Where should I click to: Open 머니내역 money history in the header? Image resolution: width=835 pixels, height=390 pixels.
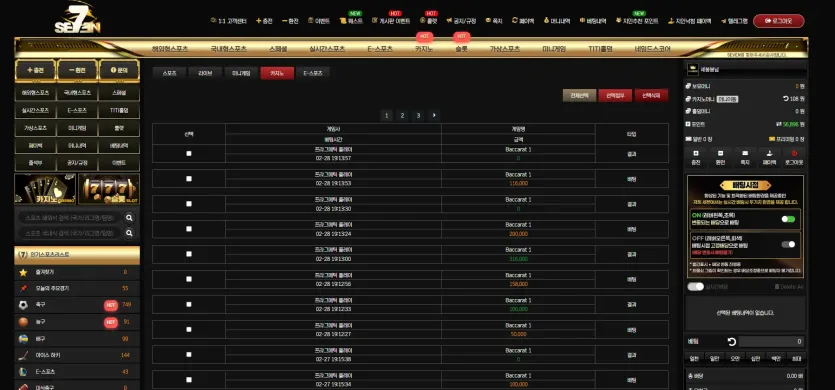(556, 21)
